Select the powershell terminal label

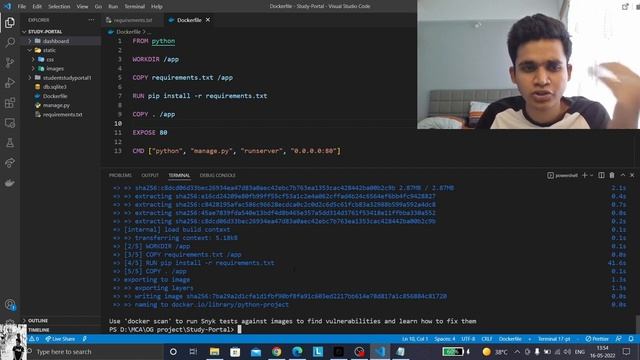tap(562, 175)
